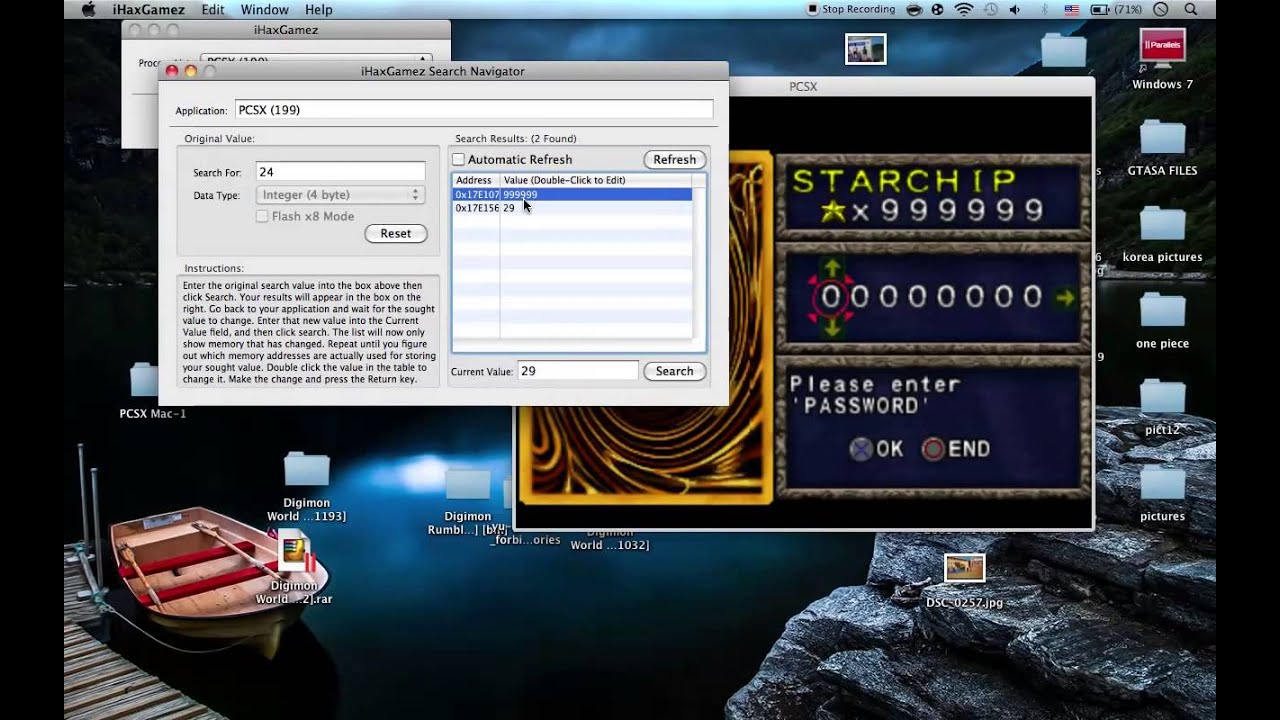Click the Bluetooth menu bar icon
Screen dimensions: 1280x720
tap(1045, 9)
